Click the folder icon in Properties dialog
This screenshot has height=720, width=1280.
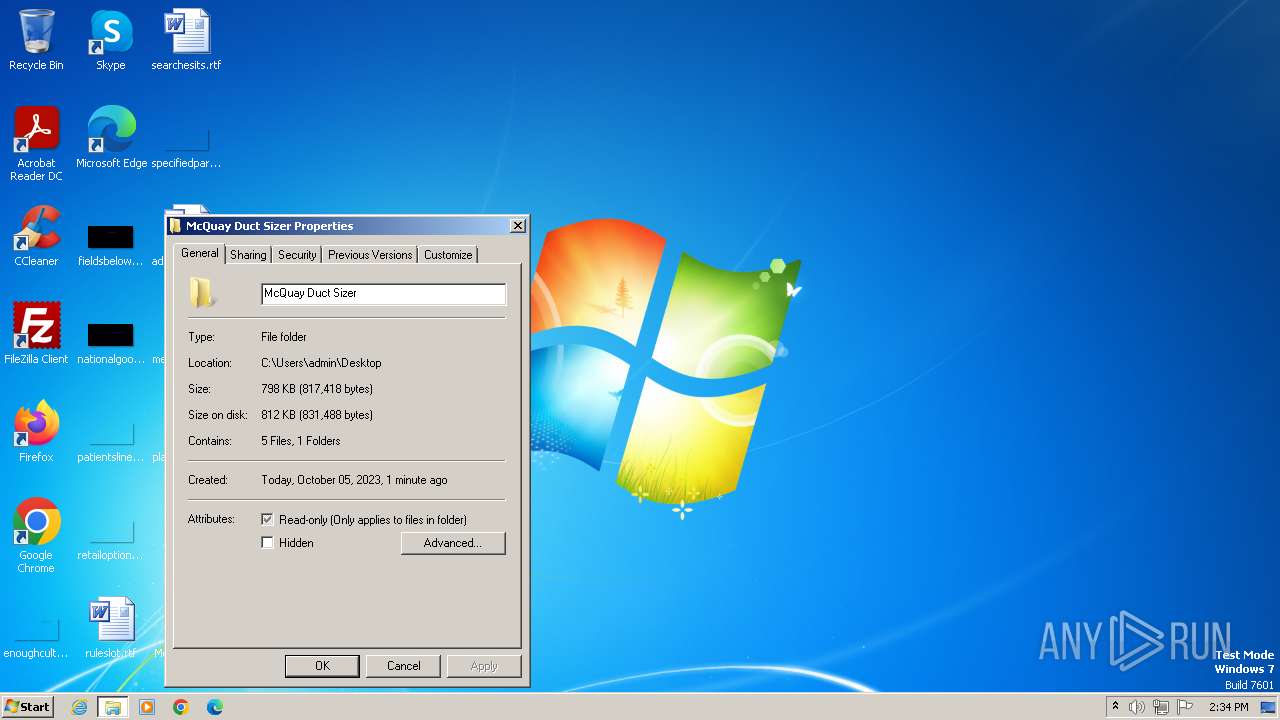(201, 293)
